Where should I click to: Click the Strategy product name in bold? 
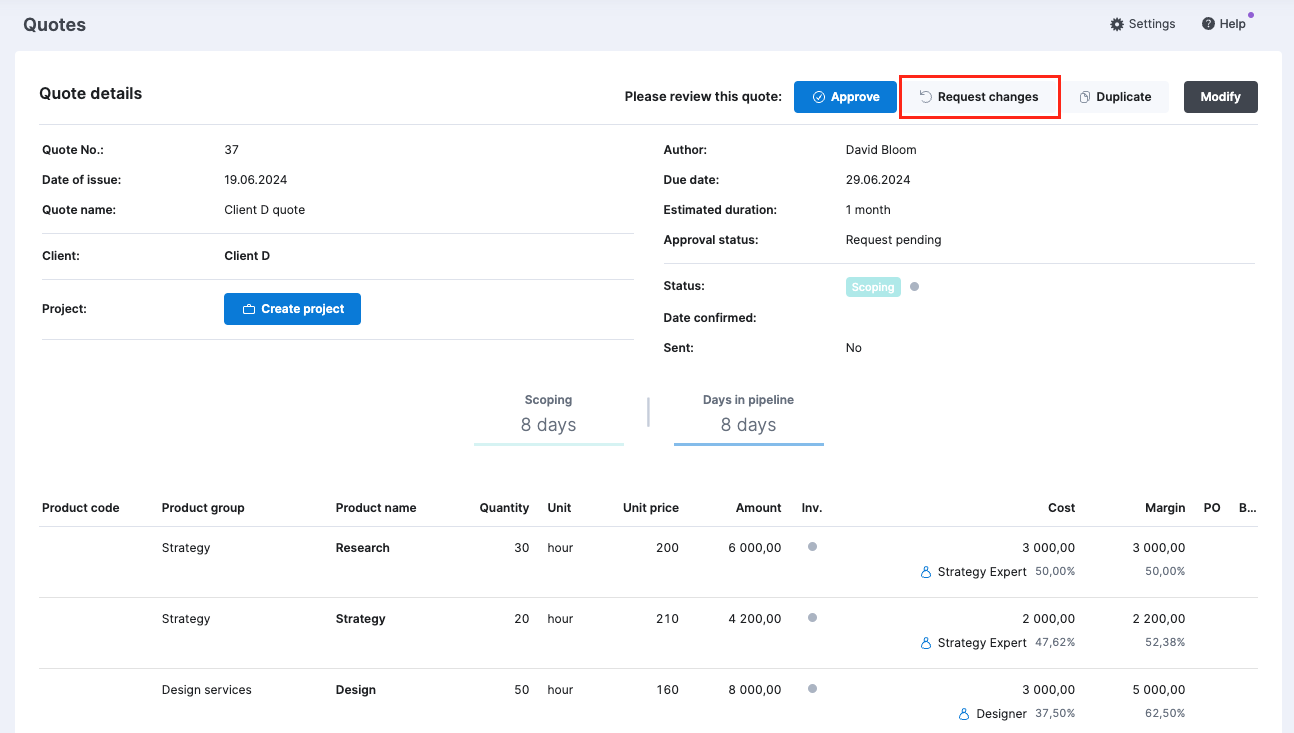tap(361, 619)
